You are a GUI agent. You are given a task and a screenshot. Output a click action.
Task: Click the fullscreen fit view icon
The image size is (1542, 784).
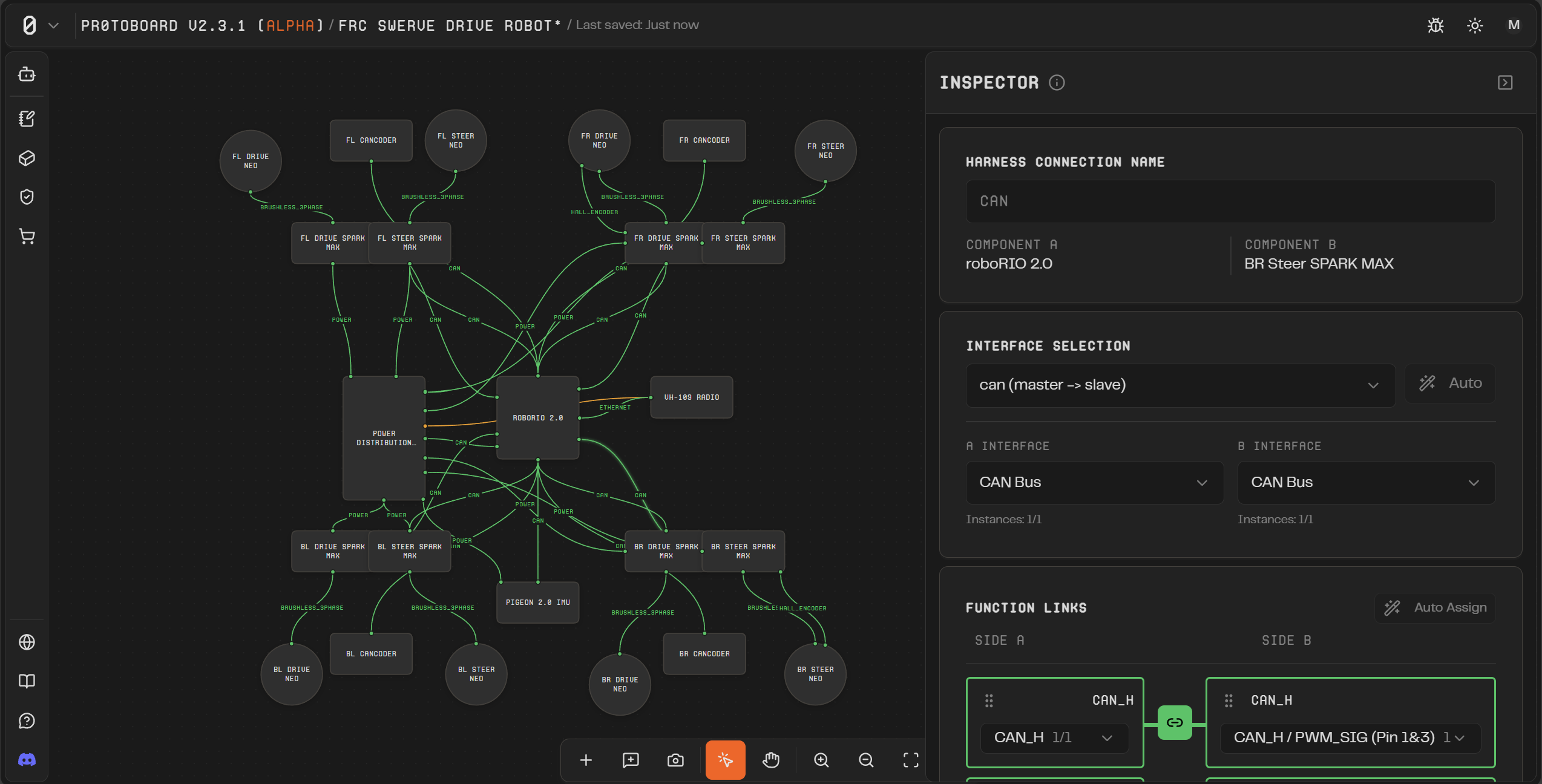(x=911, y=760)
